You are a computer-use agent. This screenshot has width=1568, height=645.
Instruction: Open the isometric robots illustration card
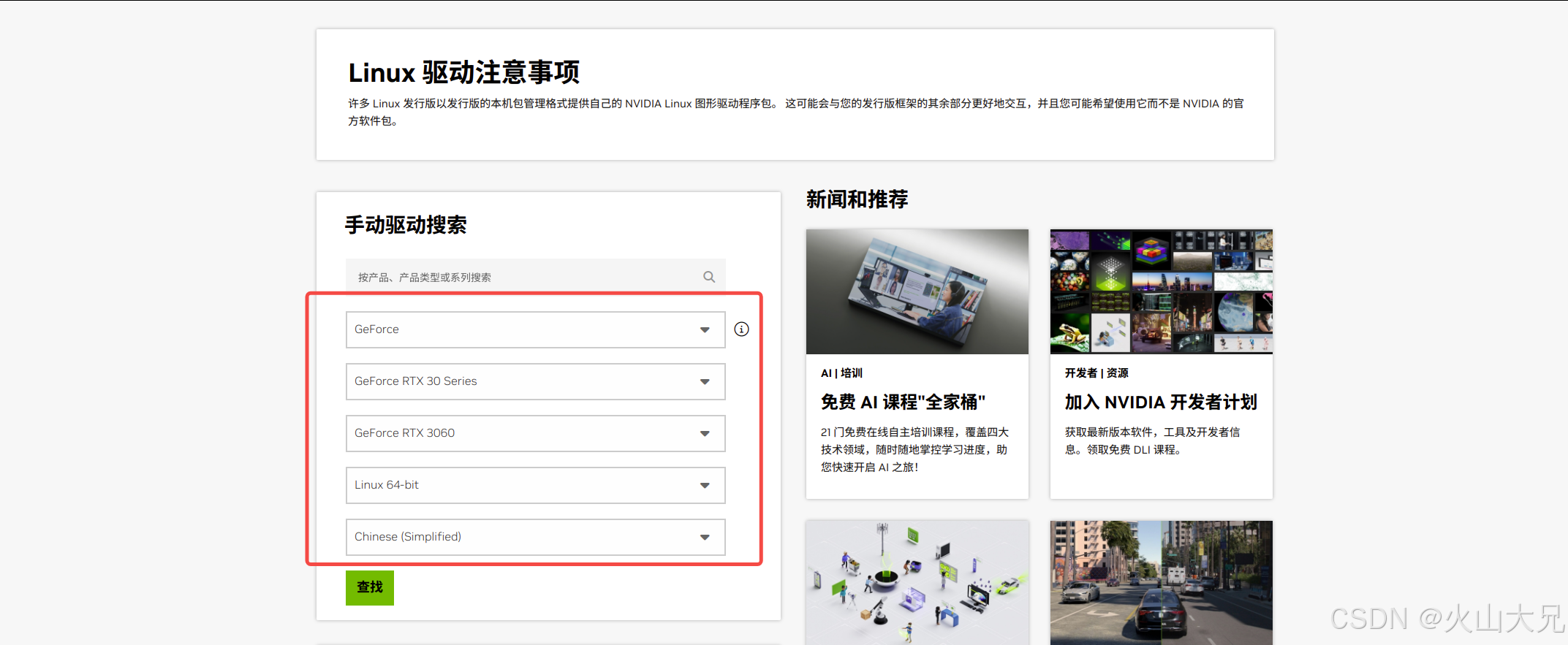pos(917,582)
